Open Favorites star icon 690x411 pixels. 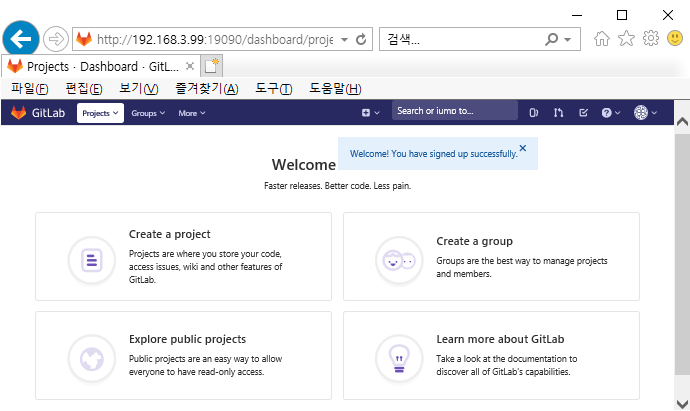click(x=626, y=39)
